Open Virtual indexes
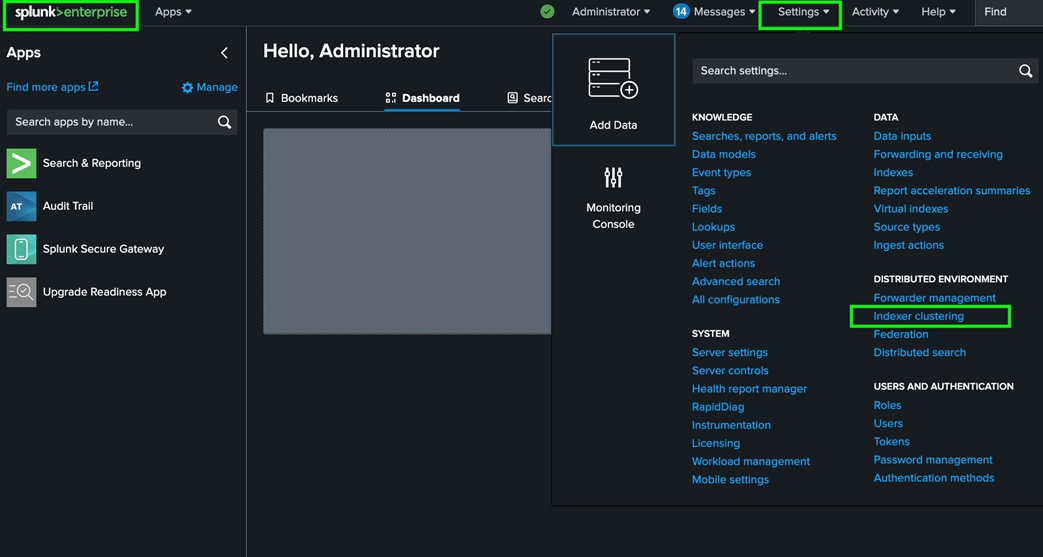This screenshot has width=1043, height=557. pos(911,209)
